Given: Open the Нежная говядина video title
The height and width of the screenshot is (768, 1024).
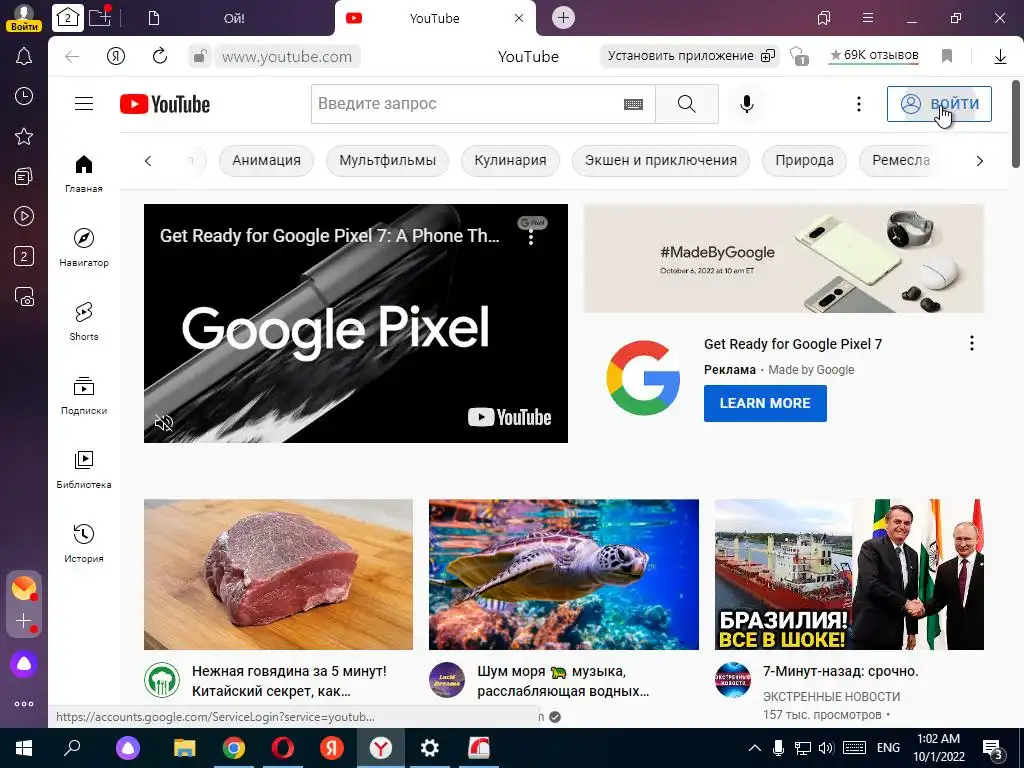Looking at the screenshot, I should tap(289, 681).
